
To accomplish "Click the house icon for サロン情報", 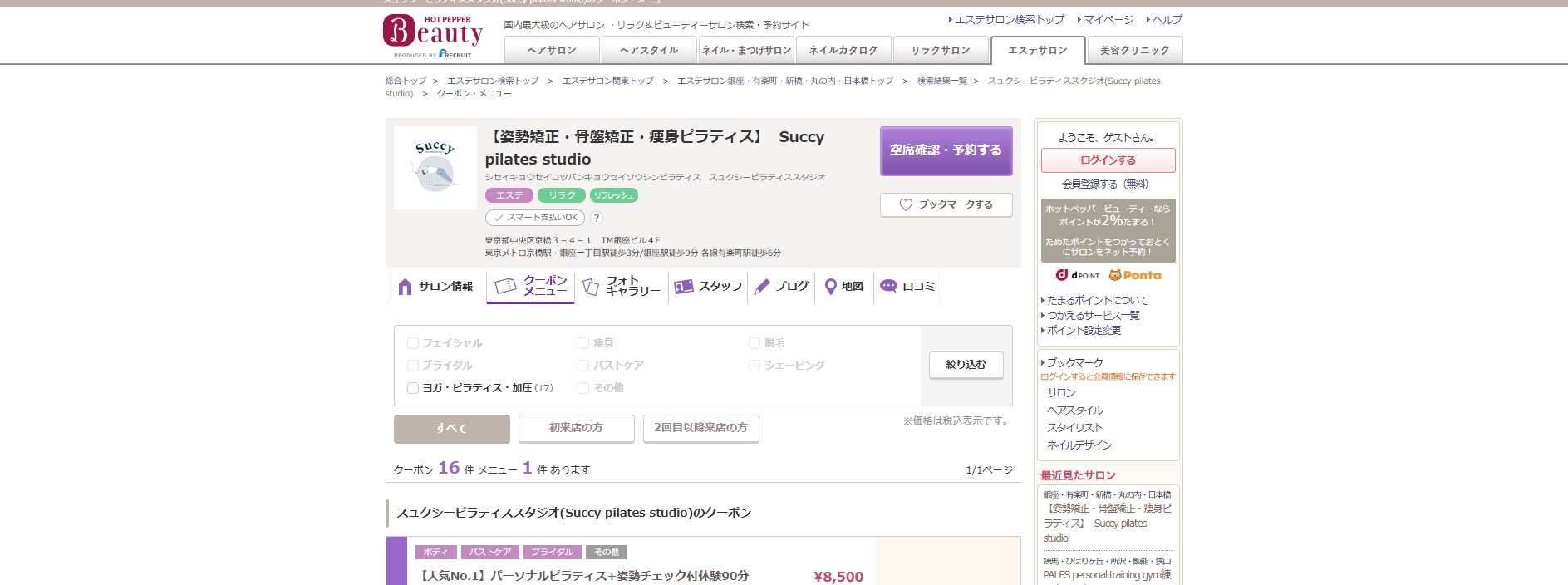I will pyautogui.click(x=405, y=287).
